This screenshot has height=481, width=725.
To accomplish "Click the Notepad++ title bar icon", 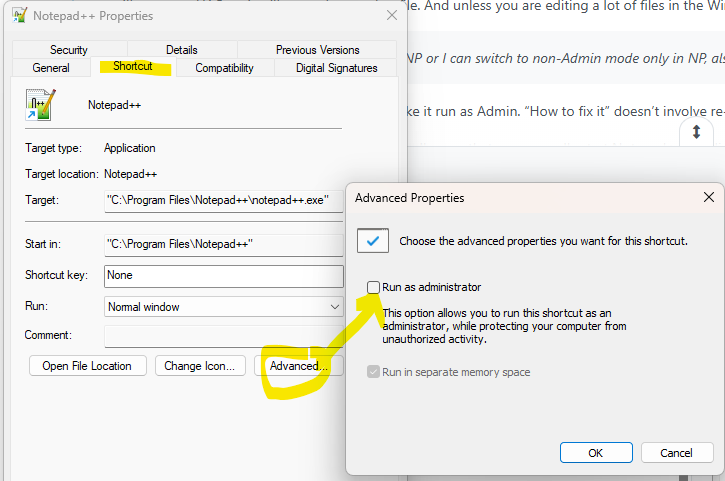I will [x=17, y=16].
